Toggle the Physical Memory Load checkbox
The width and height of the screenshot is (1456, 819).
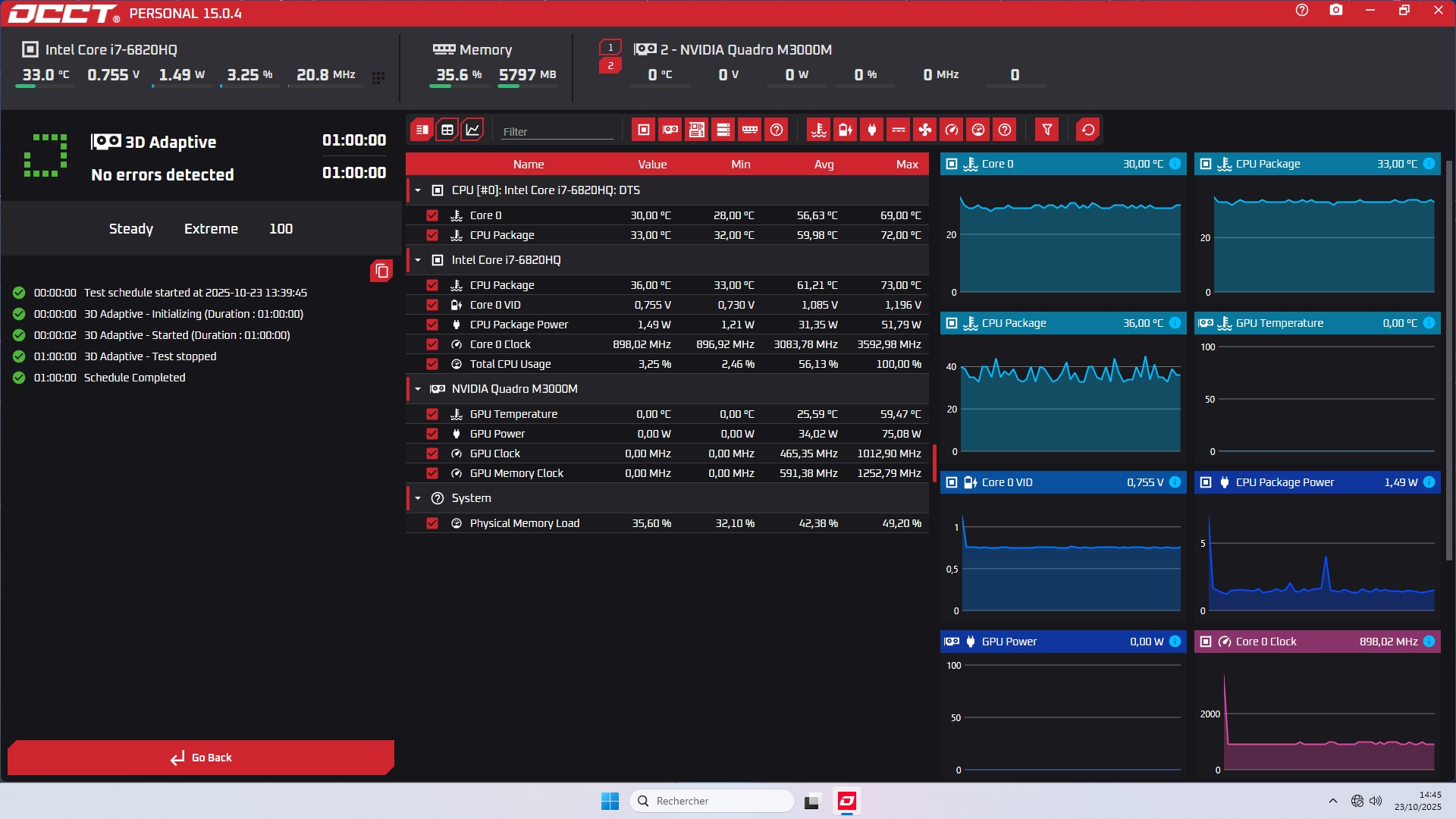432,523
